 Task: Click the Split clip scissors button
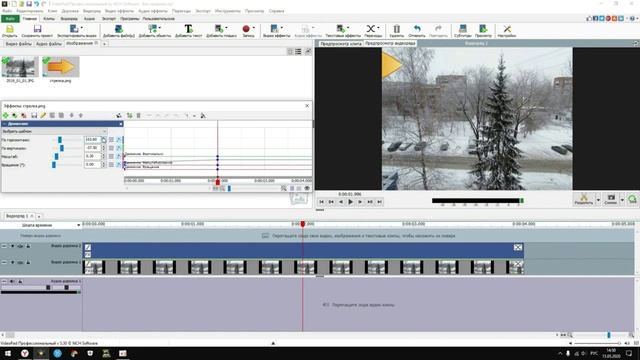click(584, 199)
